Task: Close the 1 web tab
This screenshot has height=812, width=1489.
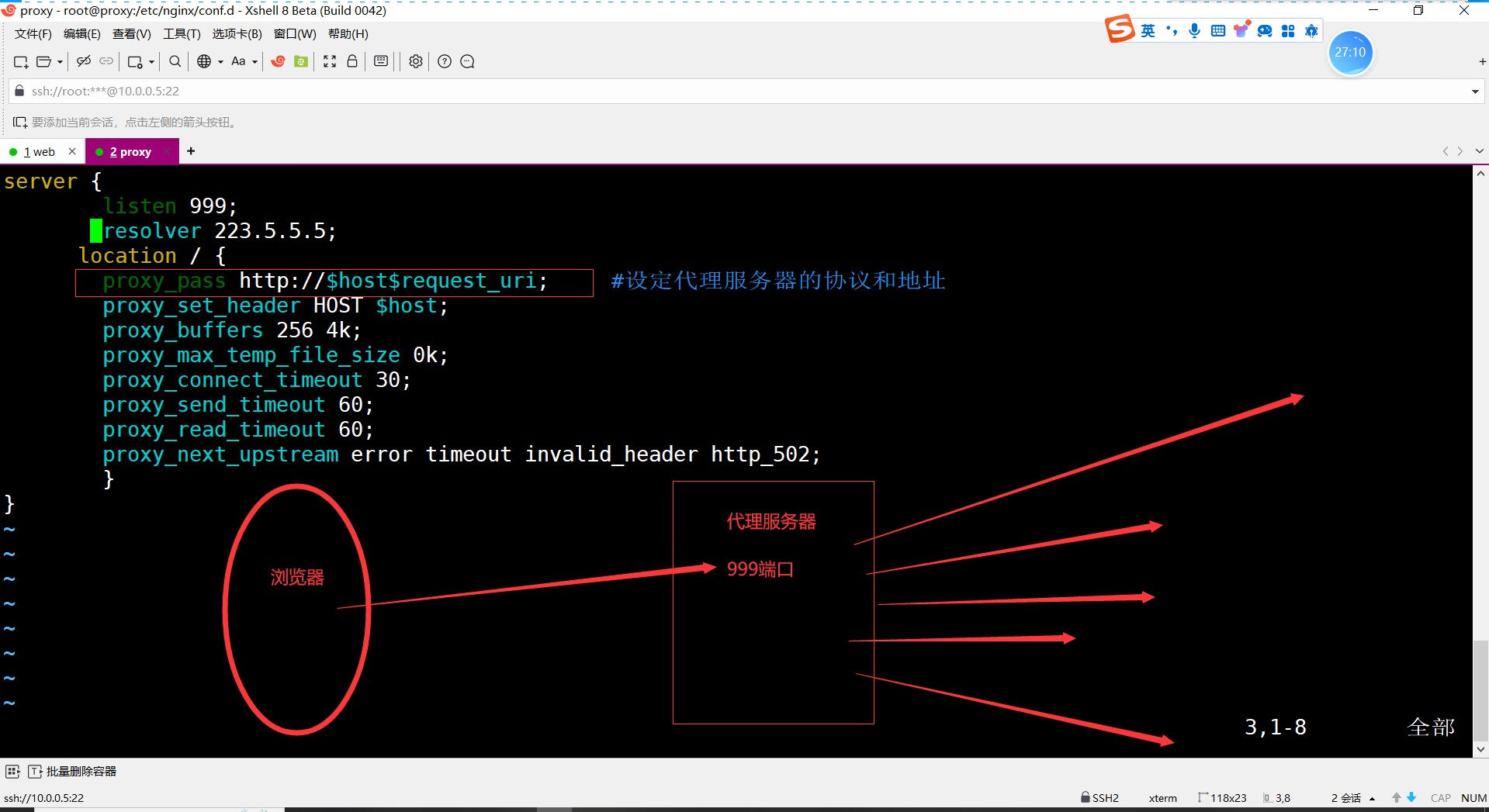Action: tap(72, 151)
